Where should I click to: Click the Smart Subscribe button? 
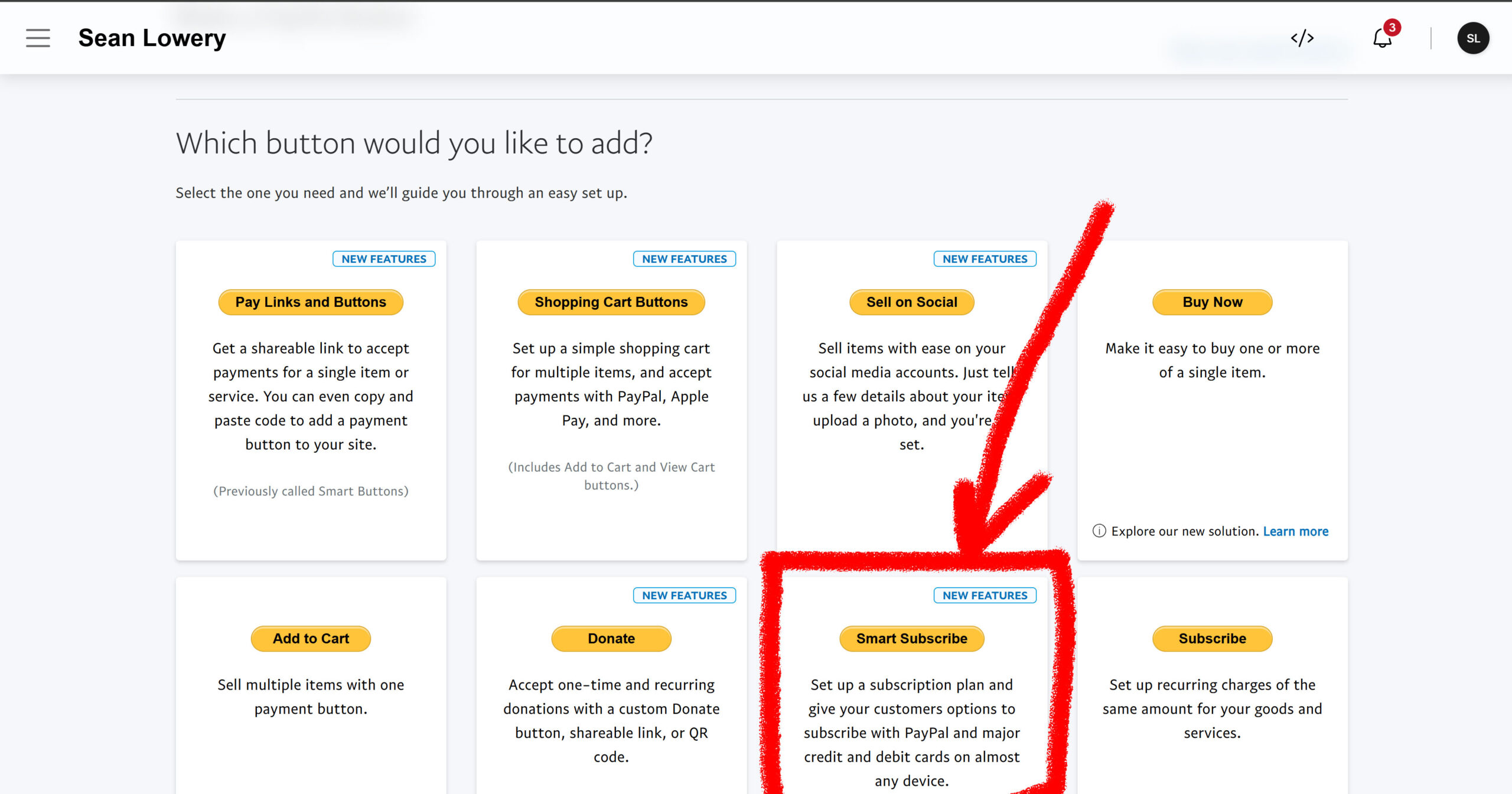pos(911,638)
